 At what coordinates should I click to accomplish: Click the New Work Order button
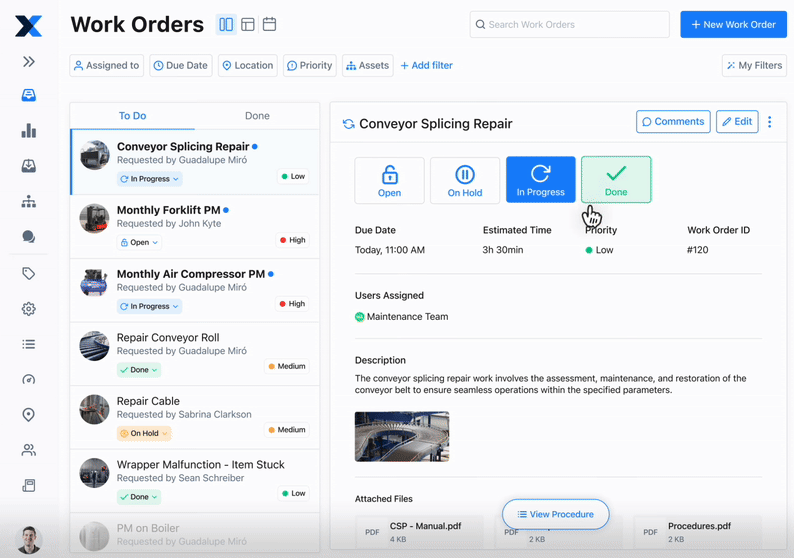coord(733,24)
